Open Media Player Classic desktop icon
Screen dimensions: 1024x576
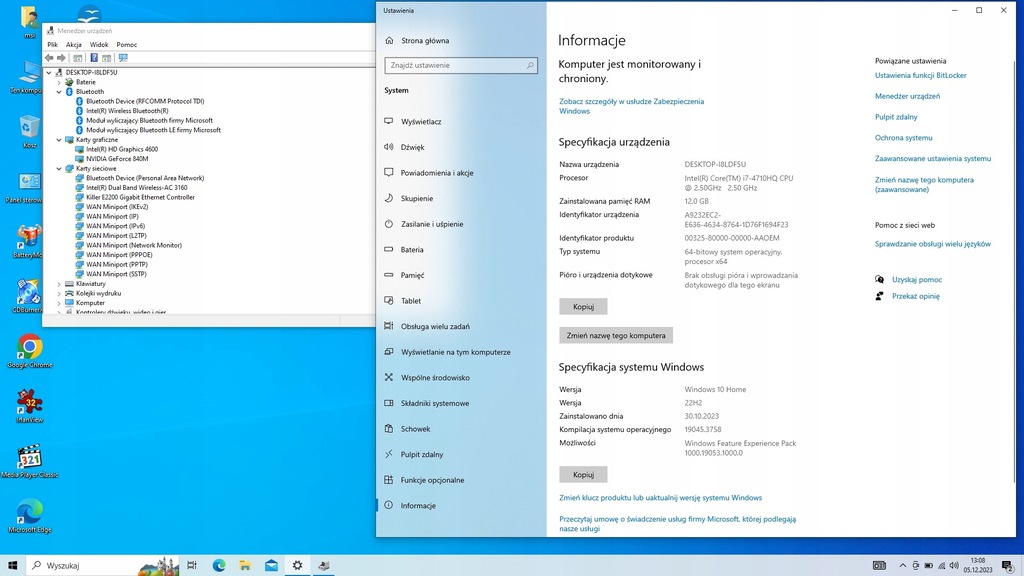29,461
